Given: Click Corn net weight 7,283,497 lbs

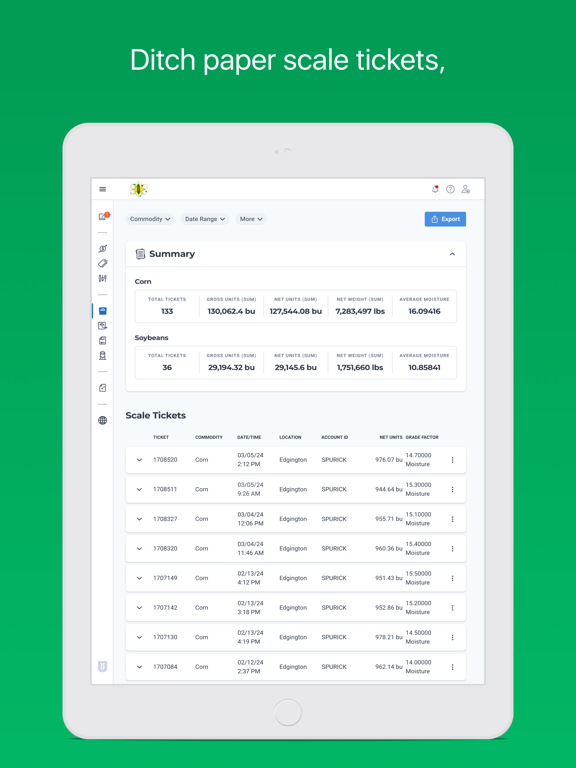Looking at the screenshot, I should (360, 311).
